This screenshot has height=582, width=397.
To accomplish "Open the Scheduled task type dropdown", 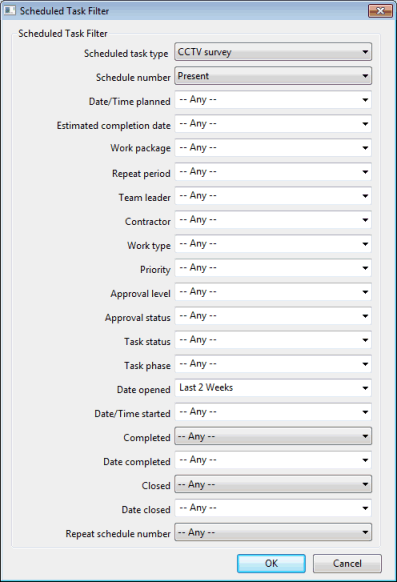I will coord(273,52).
